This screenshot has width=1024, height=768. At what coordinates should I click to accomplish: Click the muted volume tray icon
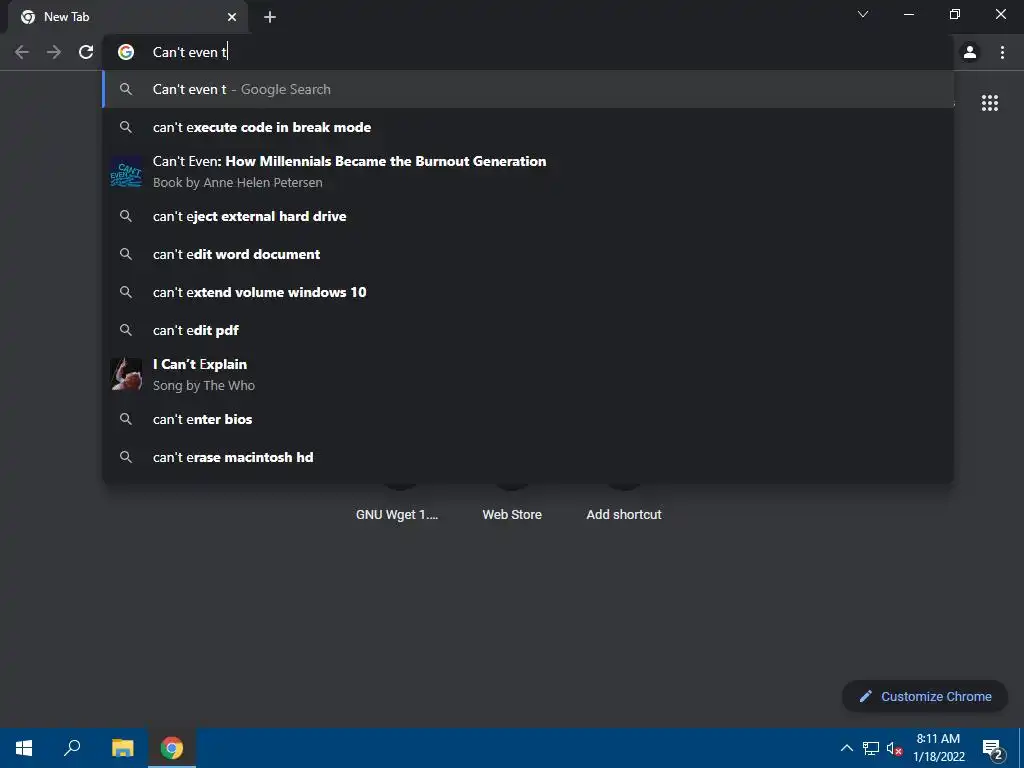pos(894,748)
